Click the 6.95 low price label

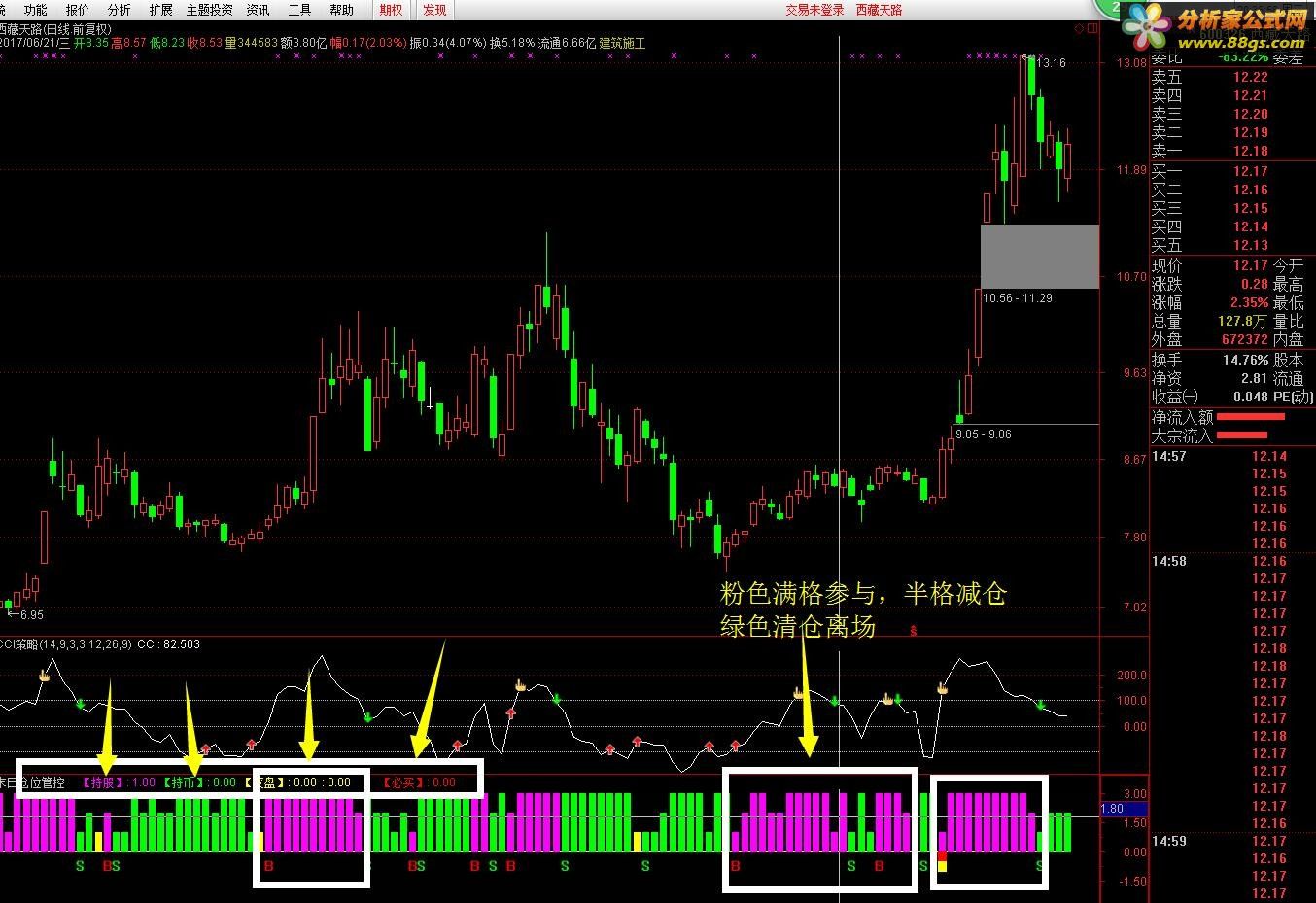pyautogui.click(x=31, y=614)
